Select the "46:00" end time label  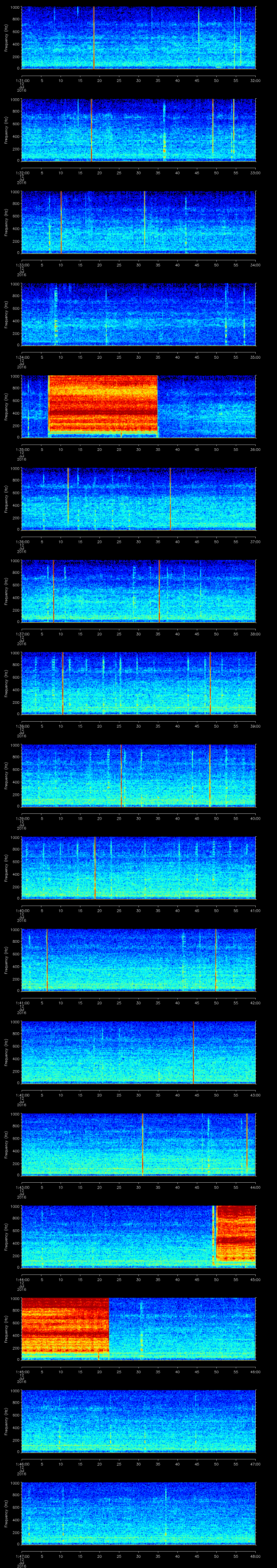click(255, 1371)
